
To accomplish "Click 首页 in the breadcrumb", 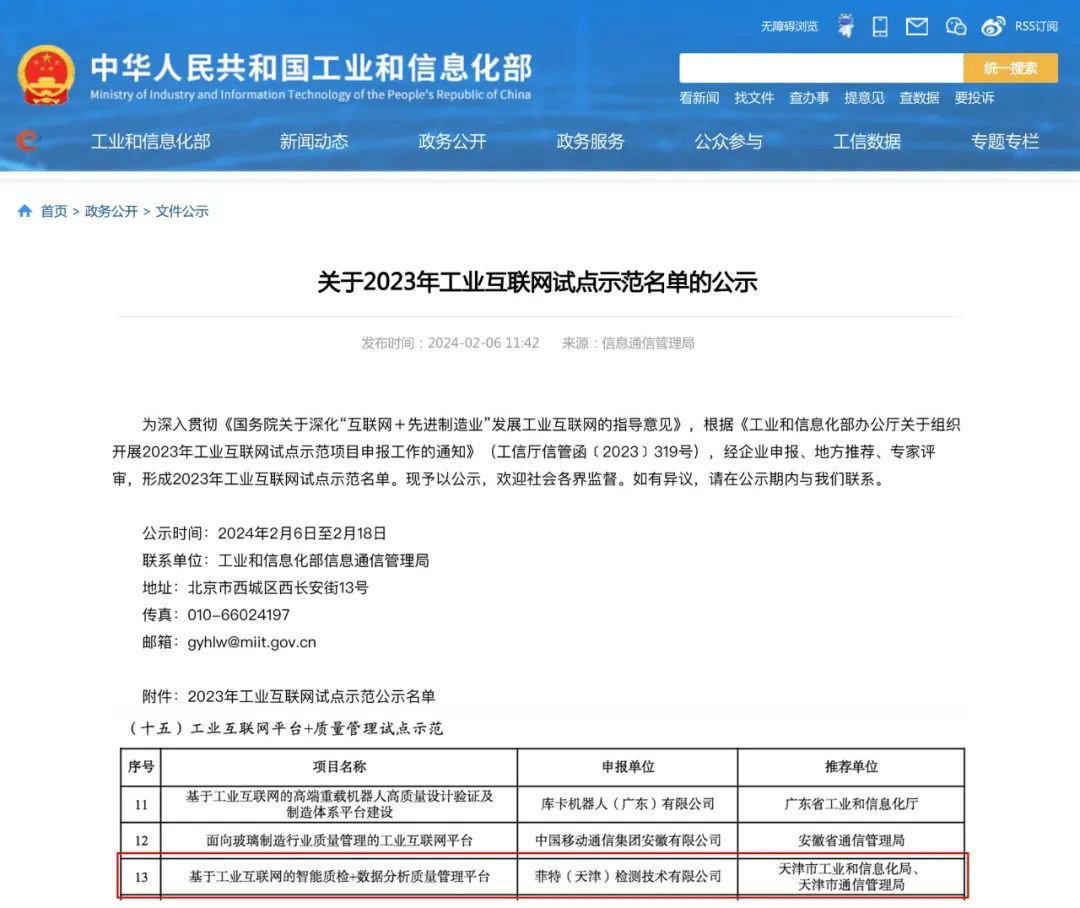I will [54, 211].
